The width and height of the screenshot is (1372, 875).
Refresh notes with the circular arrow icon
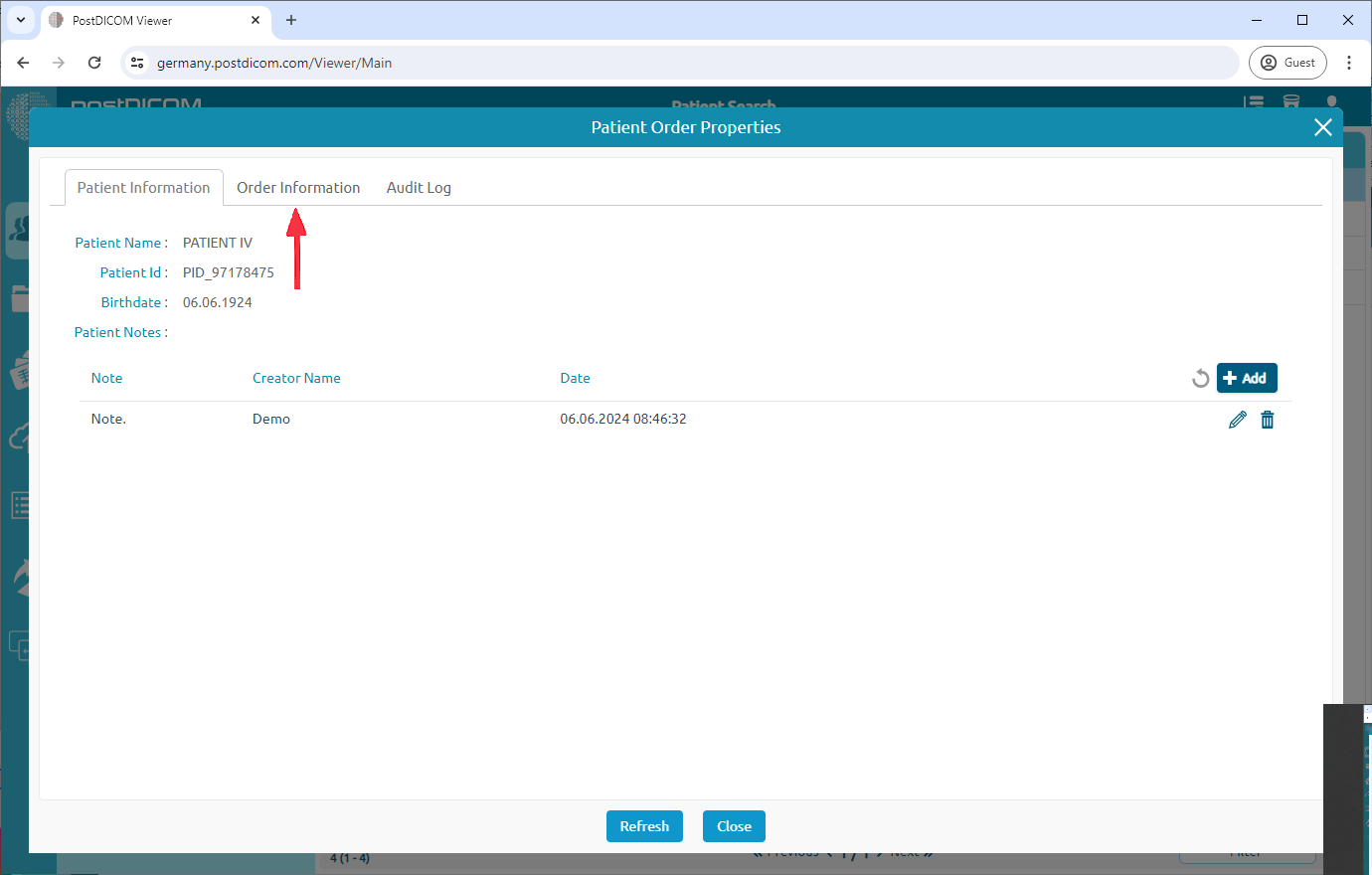(x=1200, y=378)
